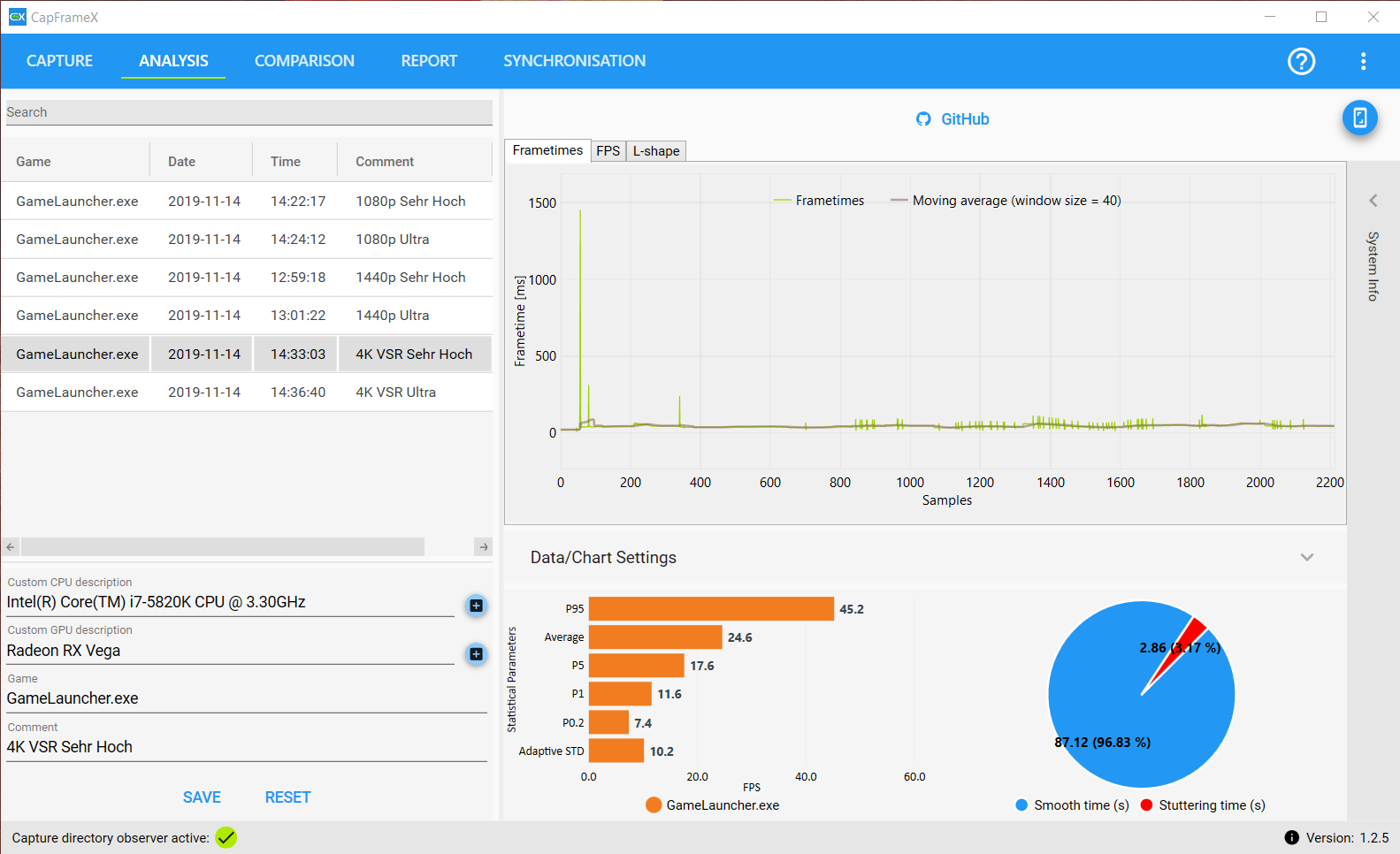This screenshot has width=1400, height=854.
Task: Open the help question mark icon
Action: [1301, 61]
